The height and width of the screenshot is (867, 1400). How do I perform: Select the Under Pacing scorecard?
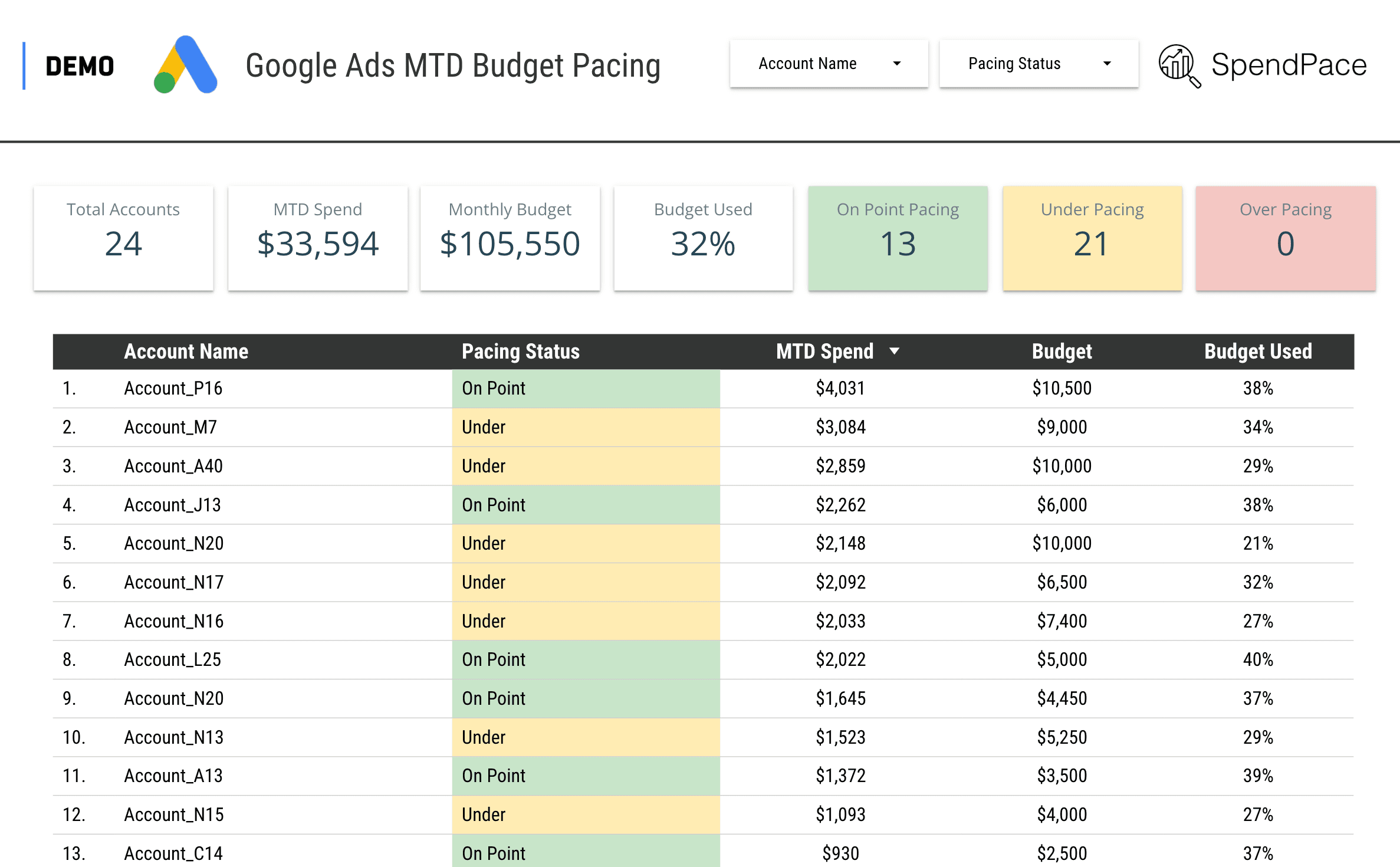pos(1092,238)
